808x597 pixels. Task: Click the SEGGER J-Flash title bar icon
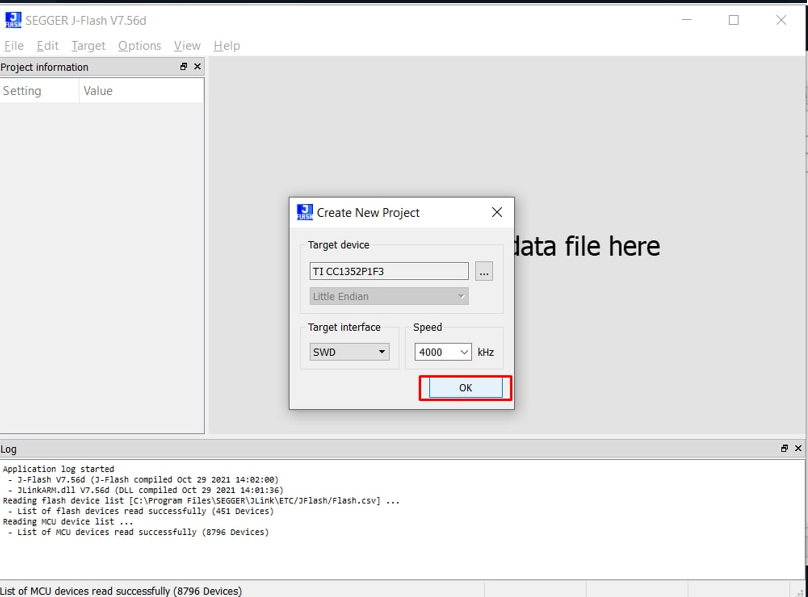click(13, 20)
